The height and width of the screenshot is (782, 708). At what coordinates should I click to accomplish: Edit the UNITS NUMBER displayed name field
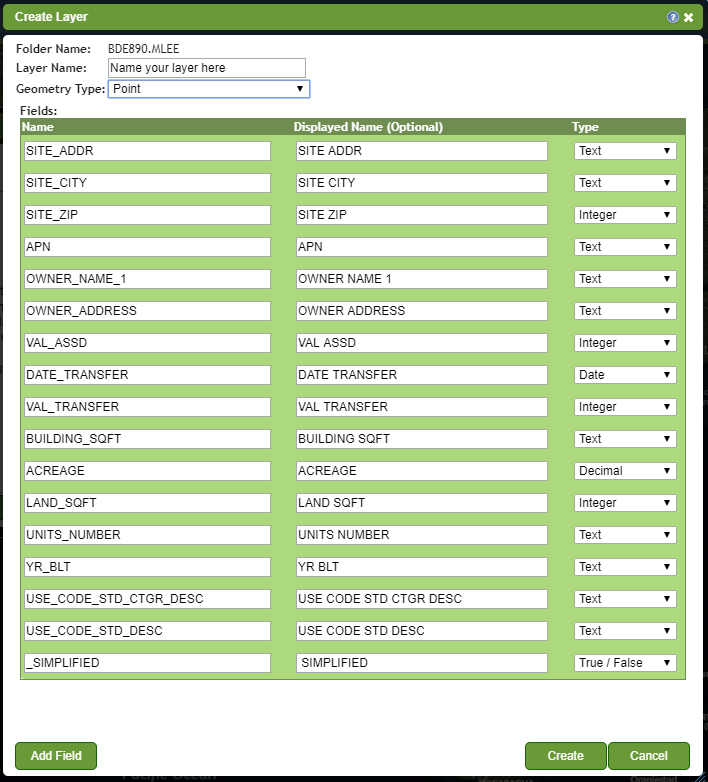pyautogui.click(x=421, y=535)
